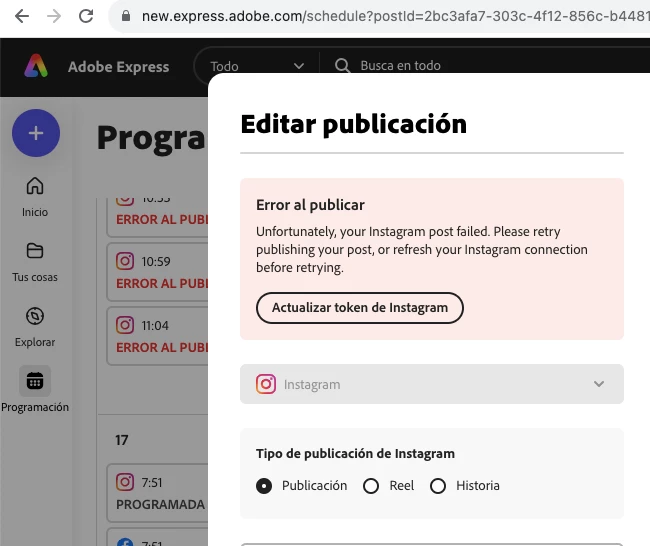The image size is (650, 546).
Task: Reload the page with the refresh icon
Action: (x=86, y=17)
